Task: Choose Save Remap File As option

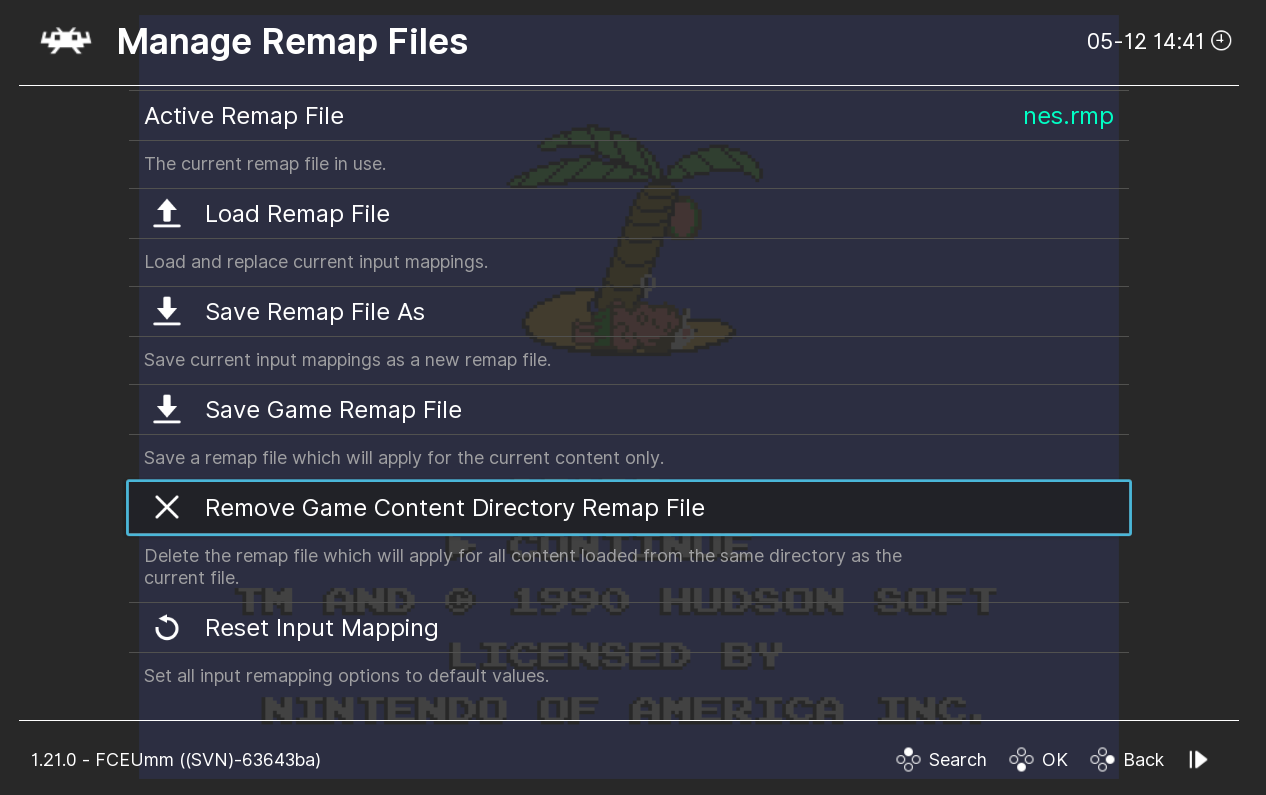Action: (x=315, y=312)
